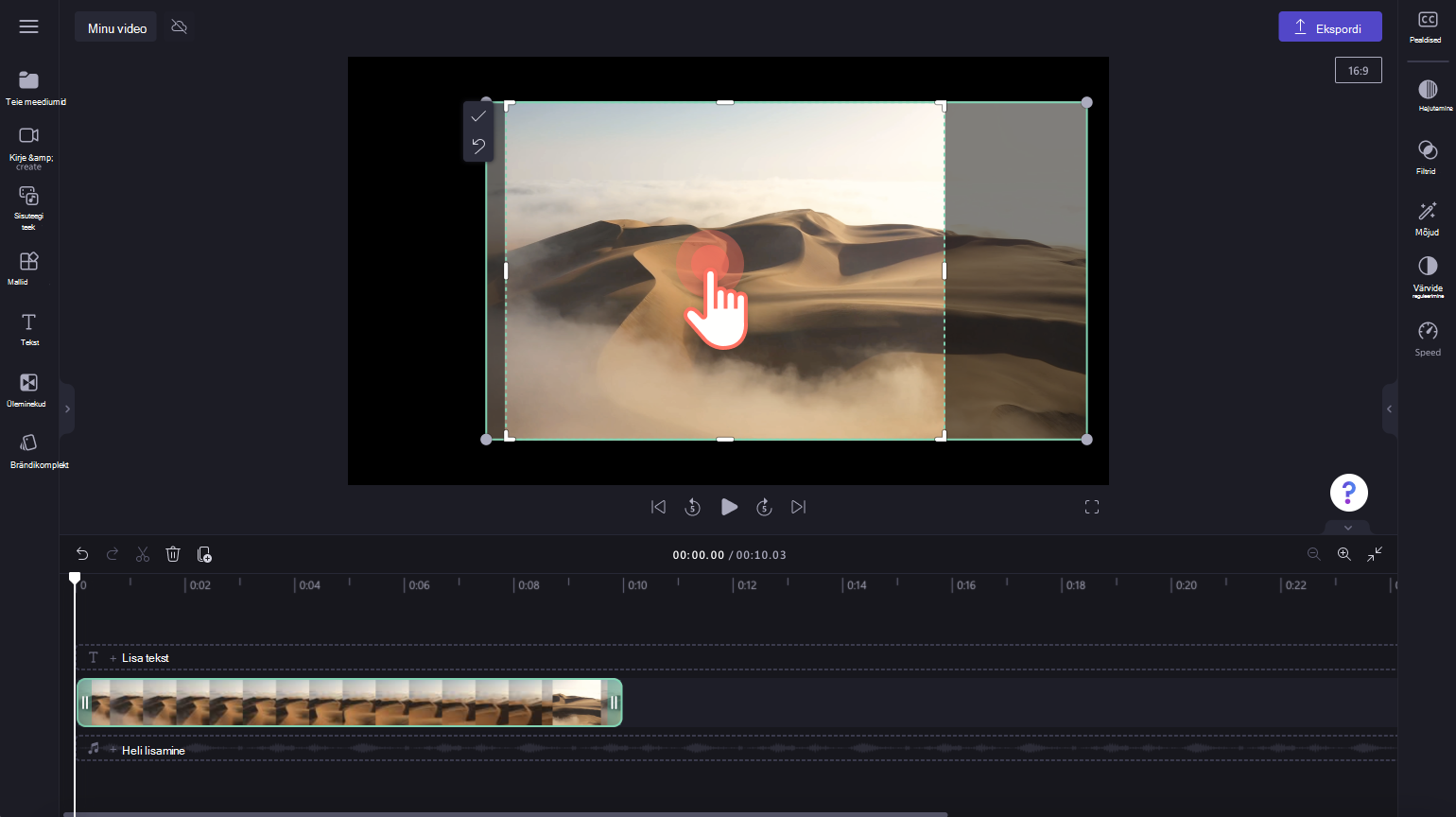Image resolution: width=1456 pixels, height=817 pixels.
Task: Confirm crop with the checkmark icon
Action: tap(478, 116)
